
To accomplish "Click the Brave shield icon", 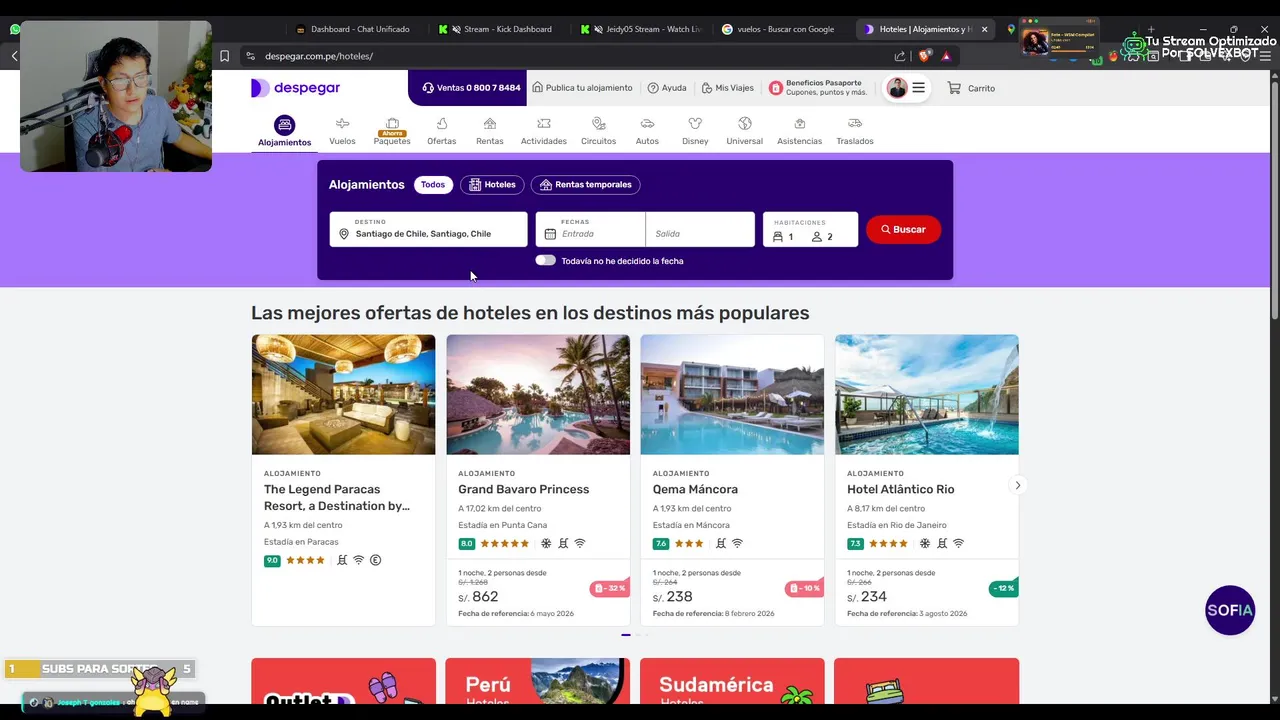I will click(923, 56).
